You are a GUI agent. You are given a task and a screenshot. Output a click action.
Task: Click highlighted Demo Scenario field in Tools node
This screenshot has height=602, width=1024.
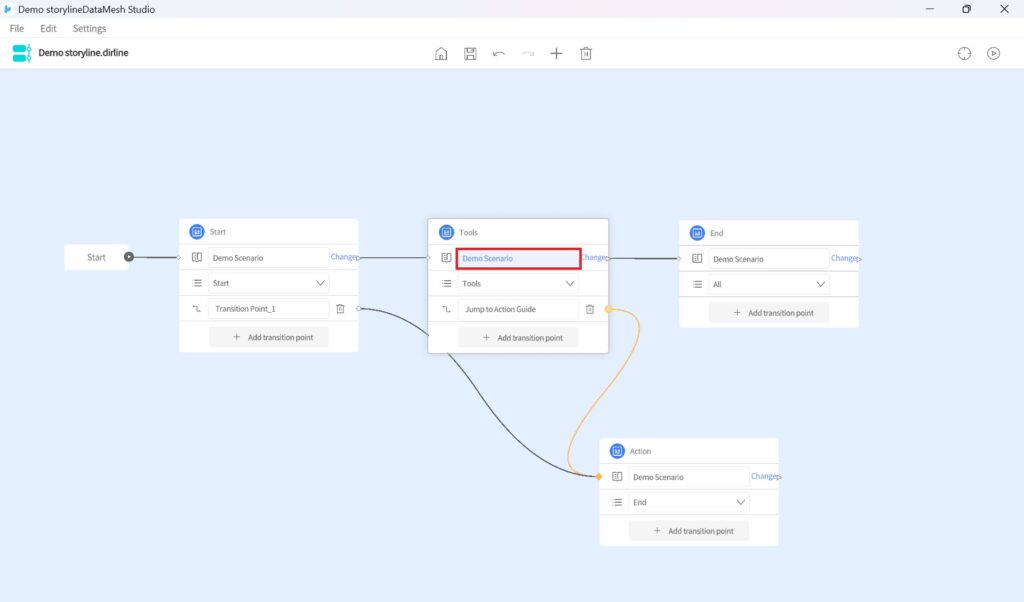[x=518, y=258]
